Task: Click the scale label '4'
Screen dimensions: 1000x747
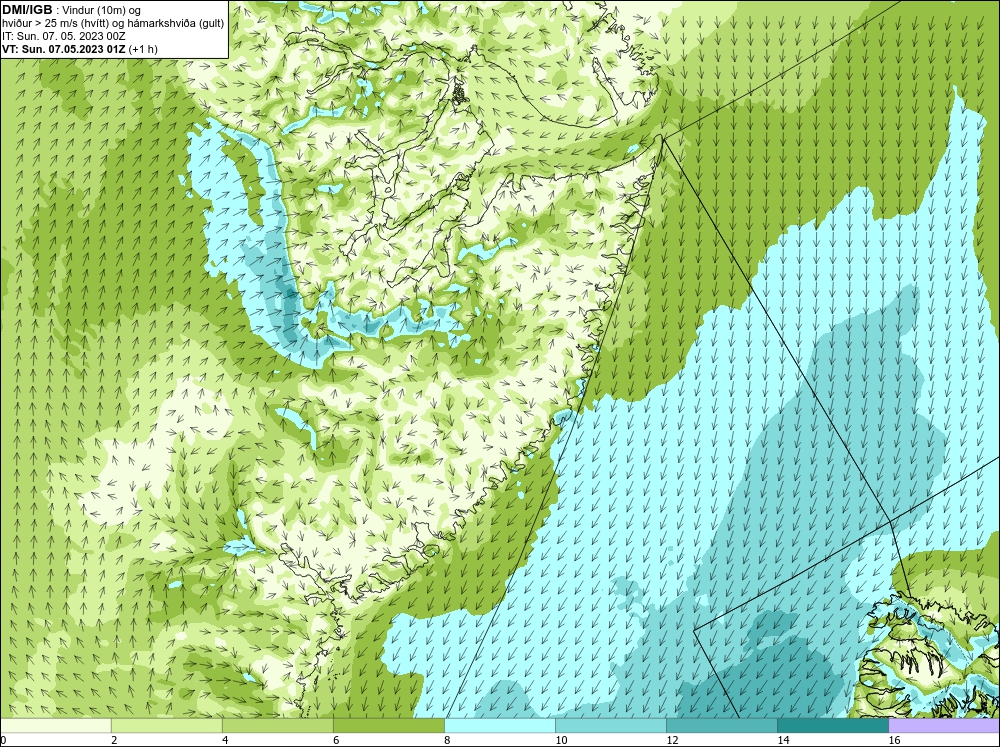Action: click(x=225, y=740)
